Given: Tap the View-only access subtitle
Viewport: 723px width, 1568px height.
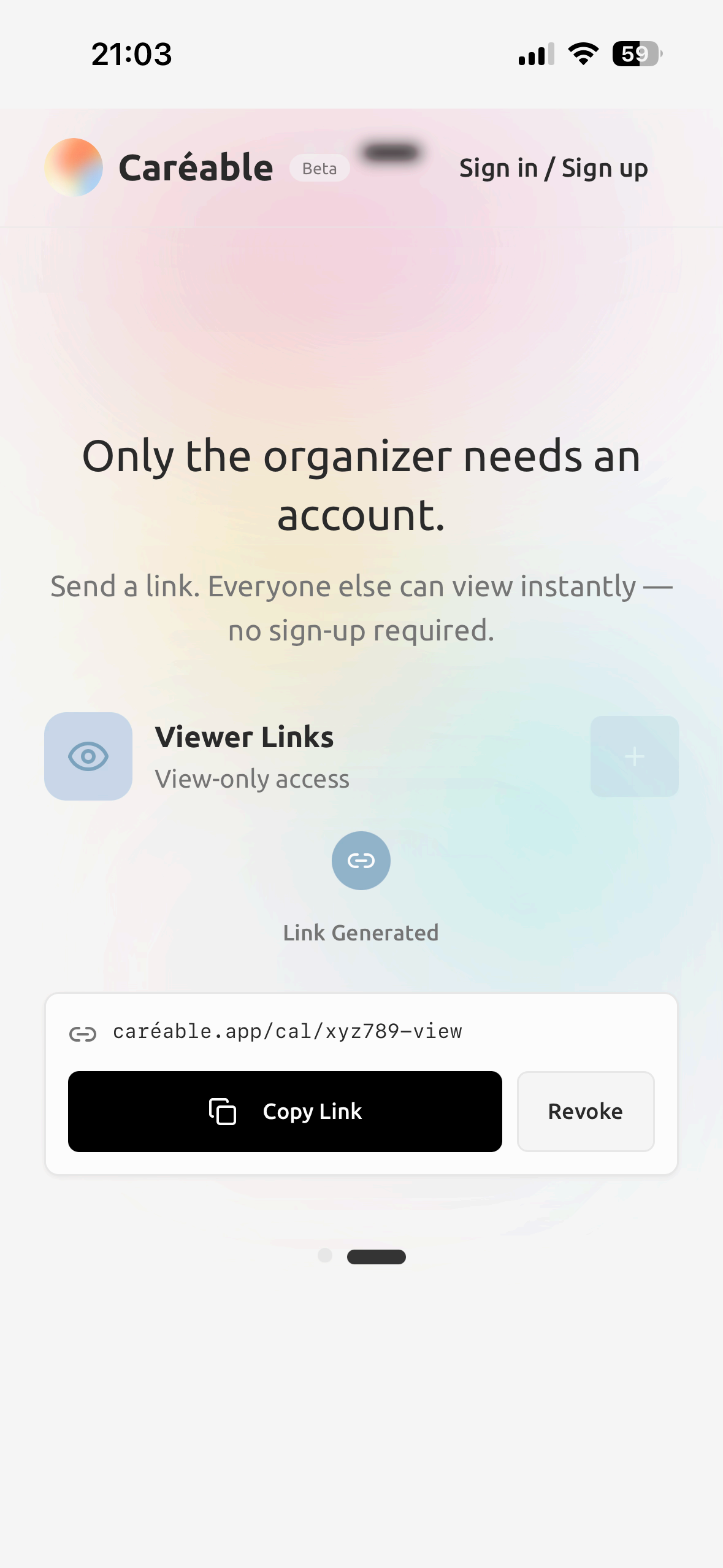Looking at the screenshot, I should pos(252,779).
